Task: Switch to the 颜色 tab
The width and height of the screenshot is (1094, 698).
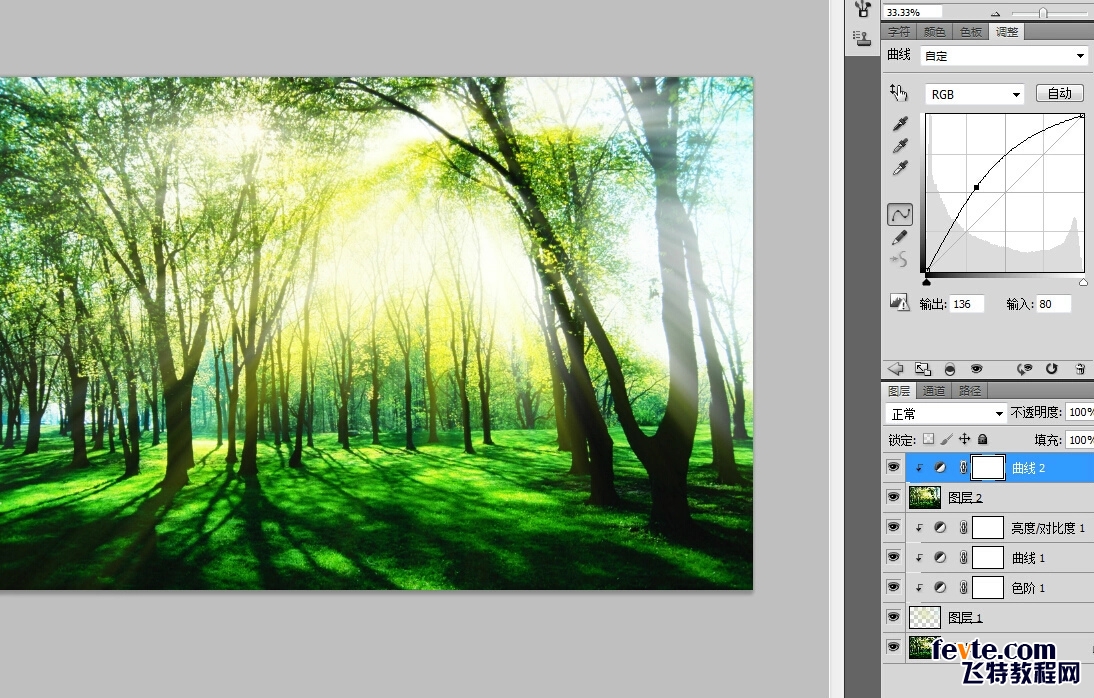Action: point(934,32)
